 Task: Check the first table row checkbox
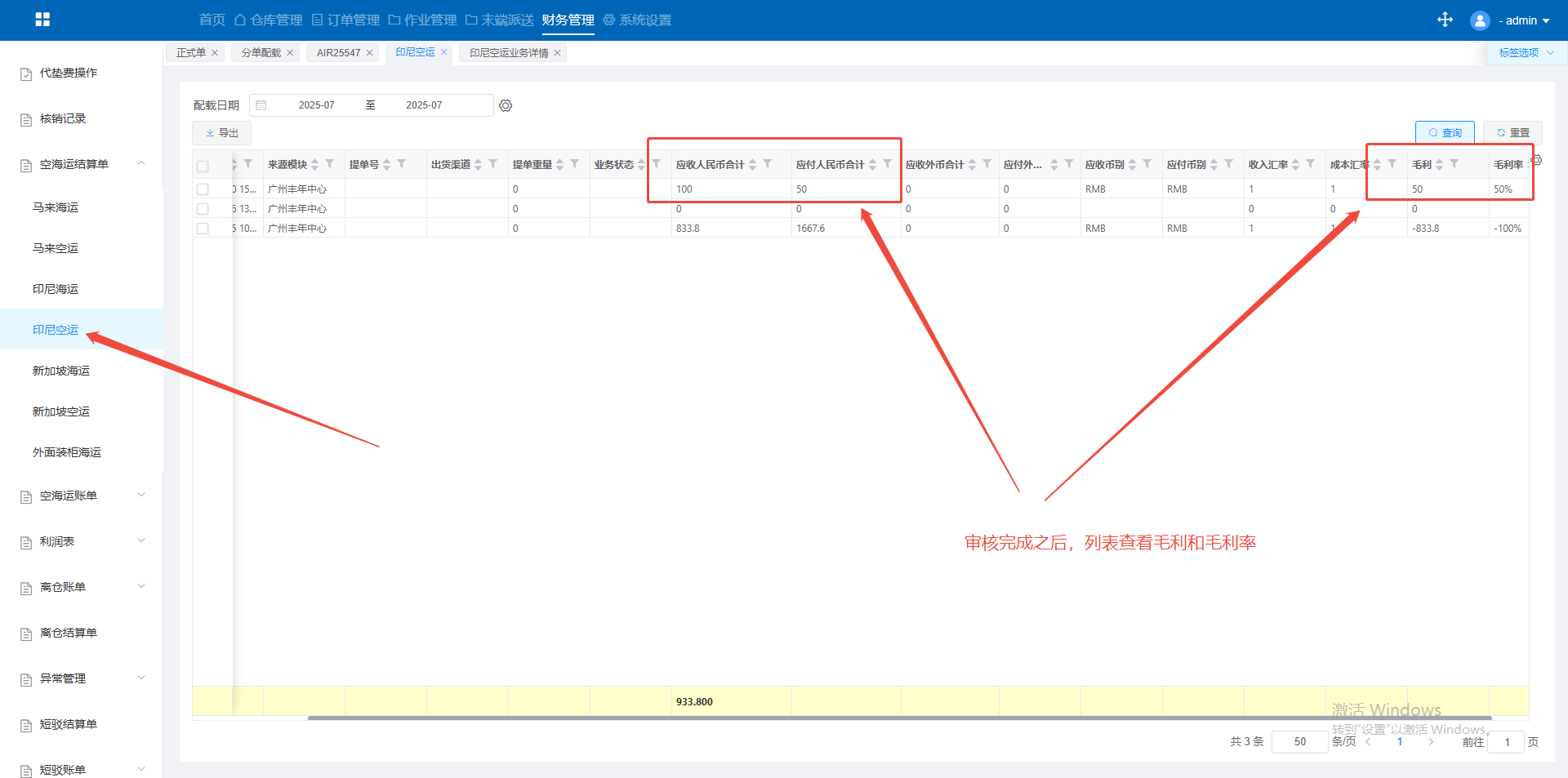(203, 189)
